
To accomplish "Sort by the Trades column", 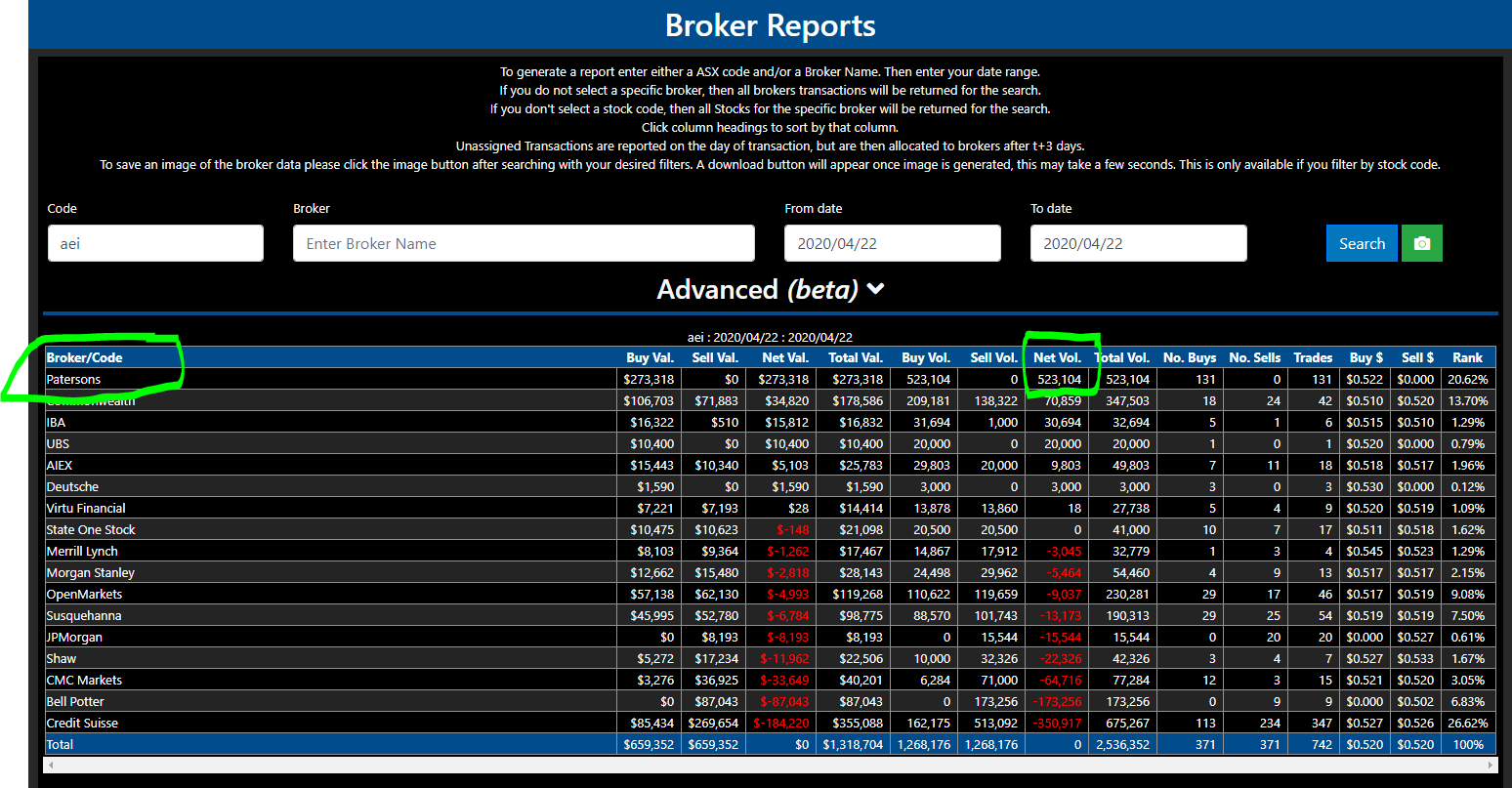I will pyautogui.click(x=1313, y=357).
